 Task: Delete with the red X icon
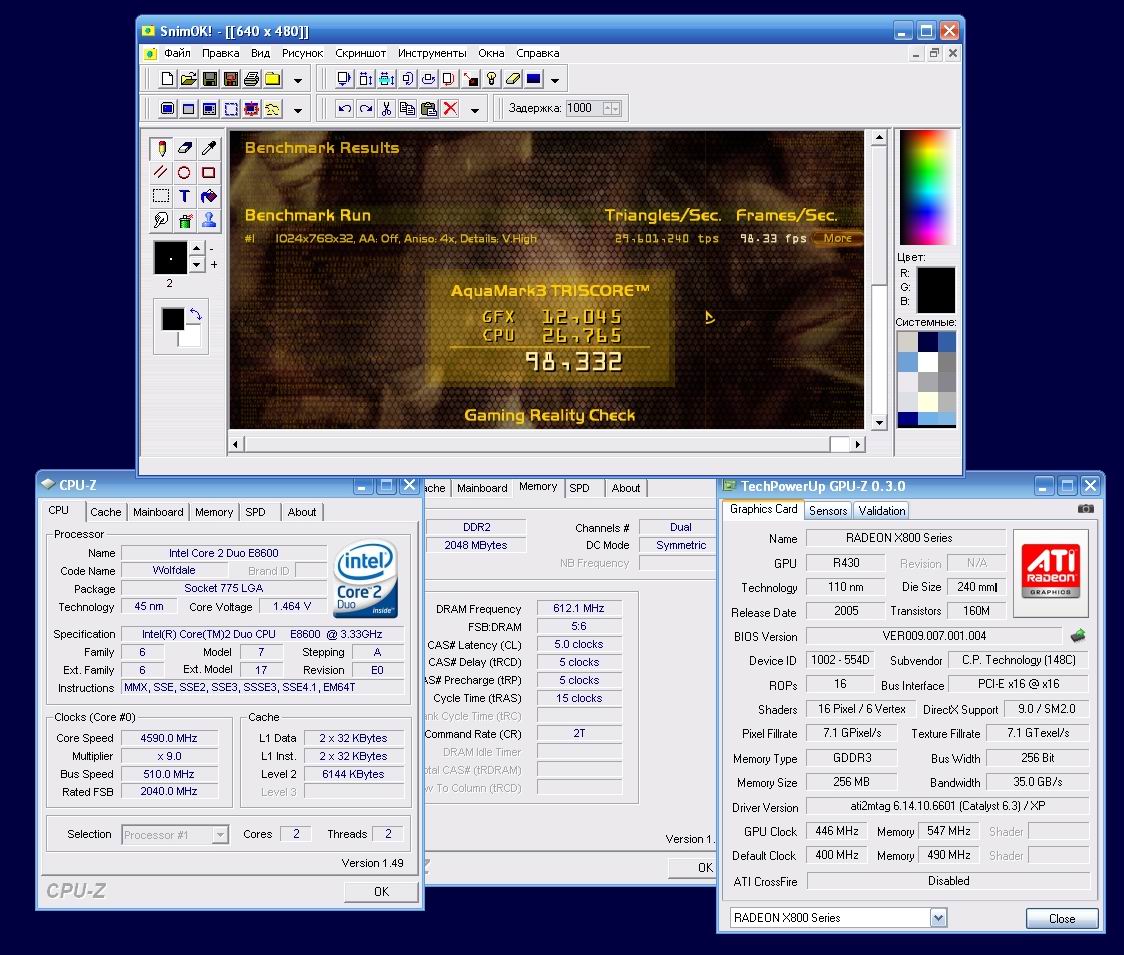pos(450,108)
